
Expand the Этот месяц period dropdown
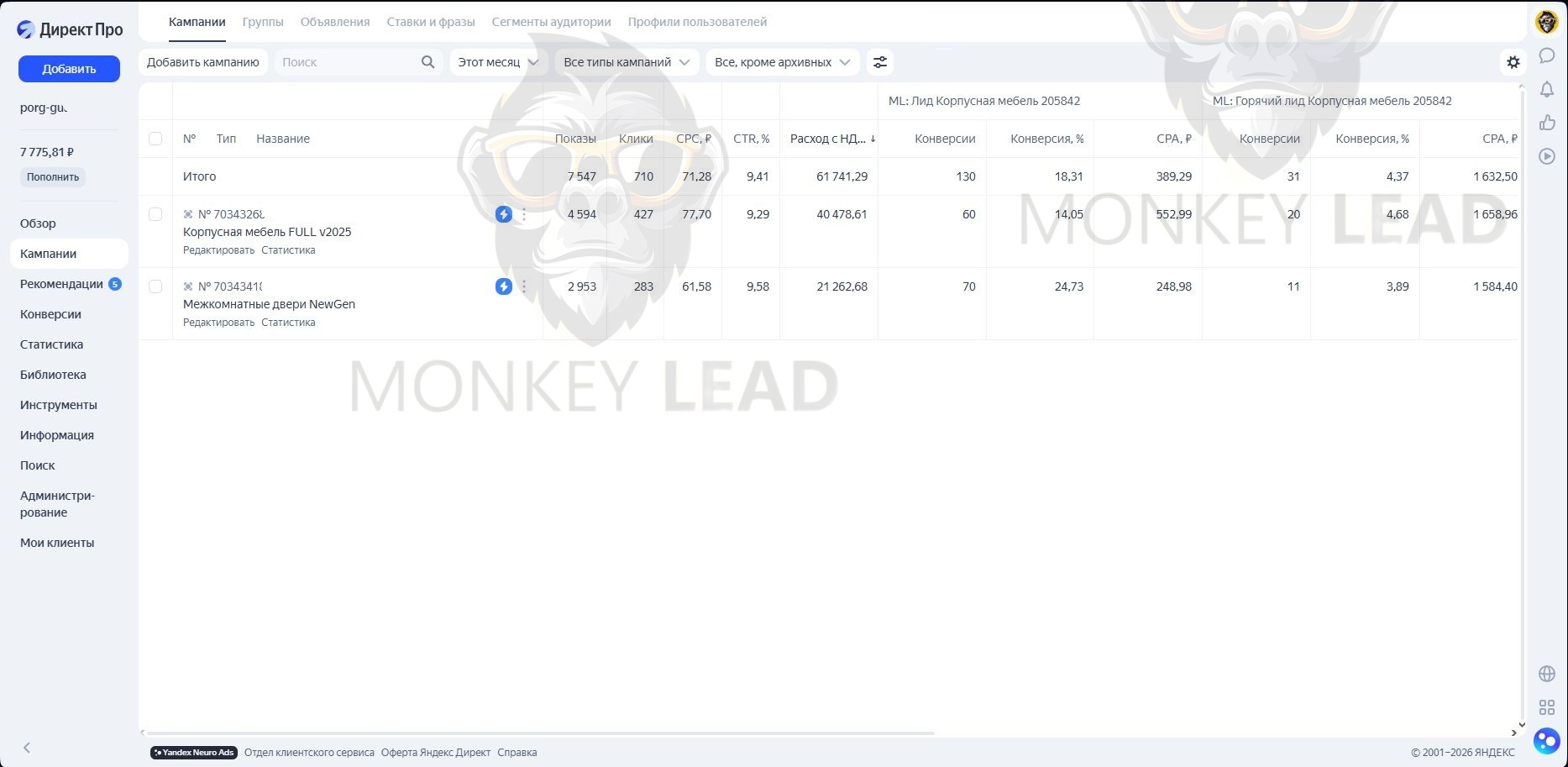point(498,62)
